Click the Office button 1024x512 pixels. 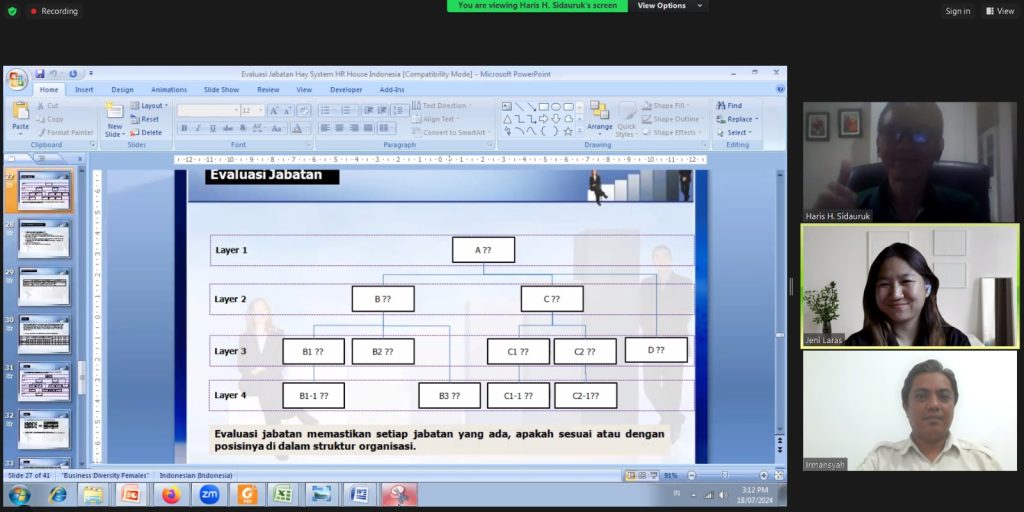(x=18, y=78)
